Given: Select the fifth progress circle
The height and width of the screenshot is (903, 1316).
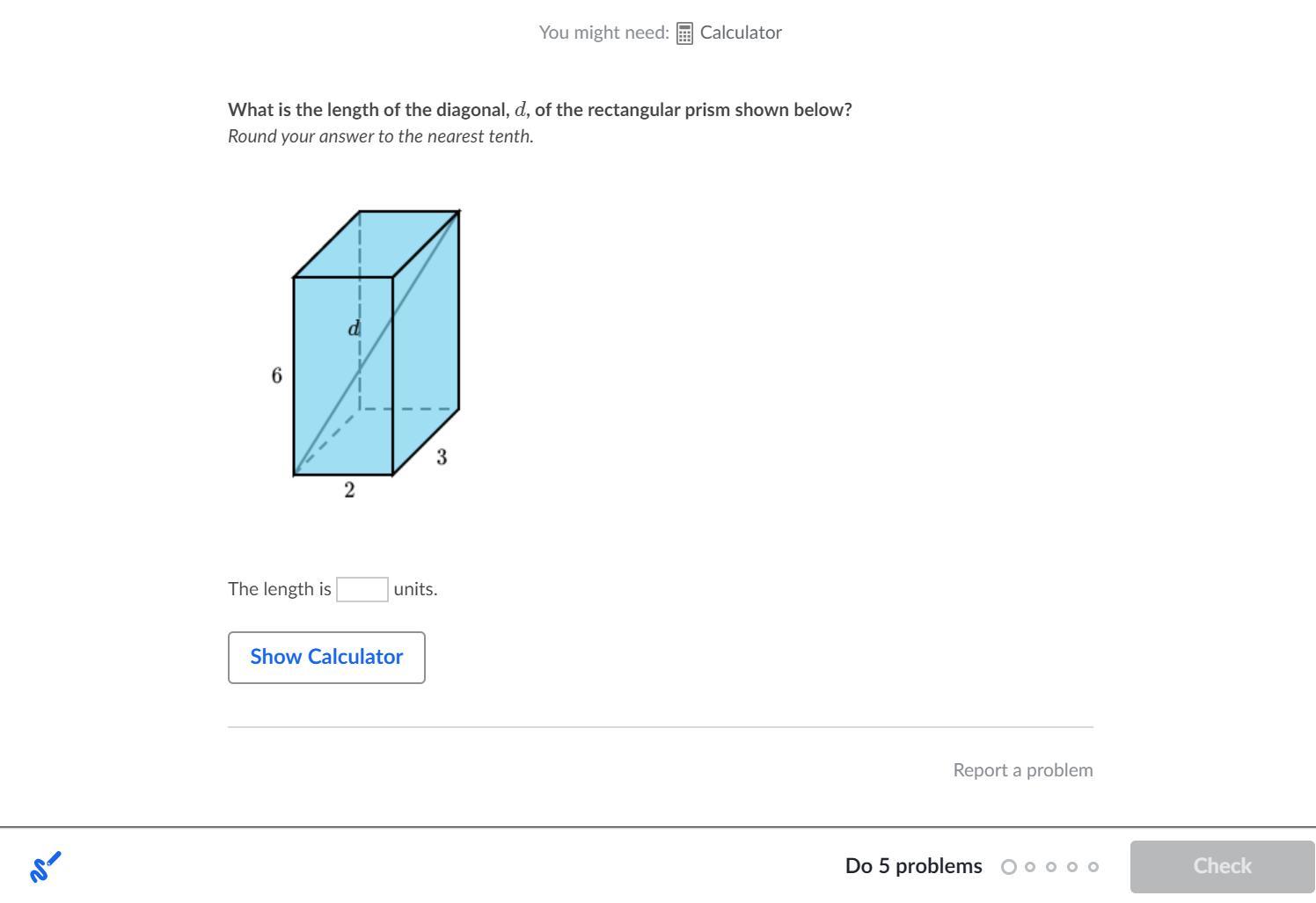Looking at the screenshot, I should click(1093, 867).
